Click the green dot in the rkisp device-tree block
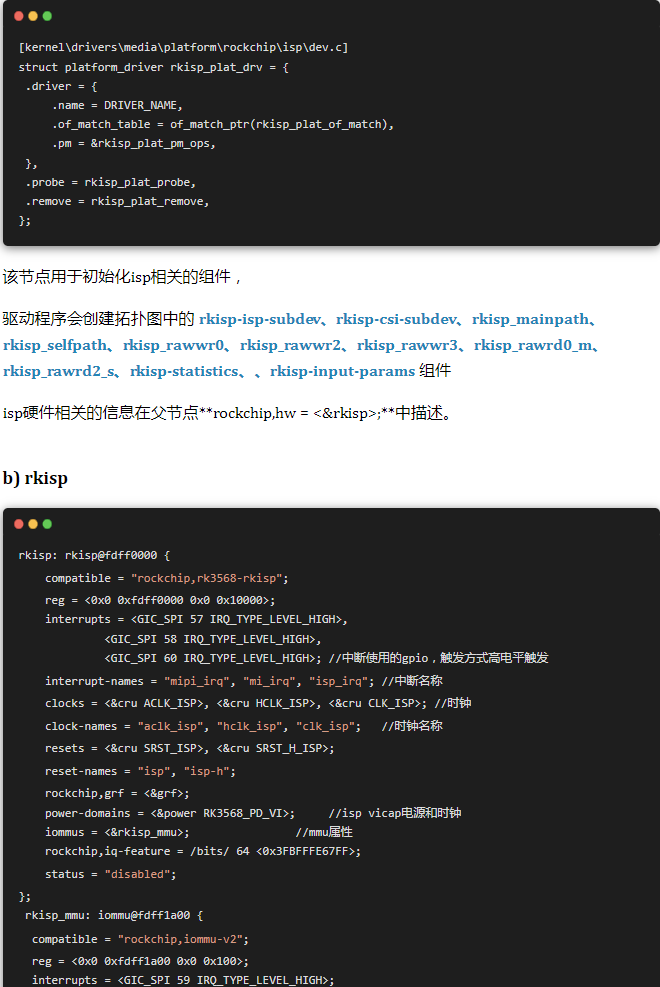 pos(47,524)
